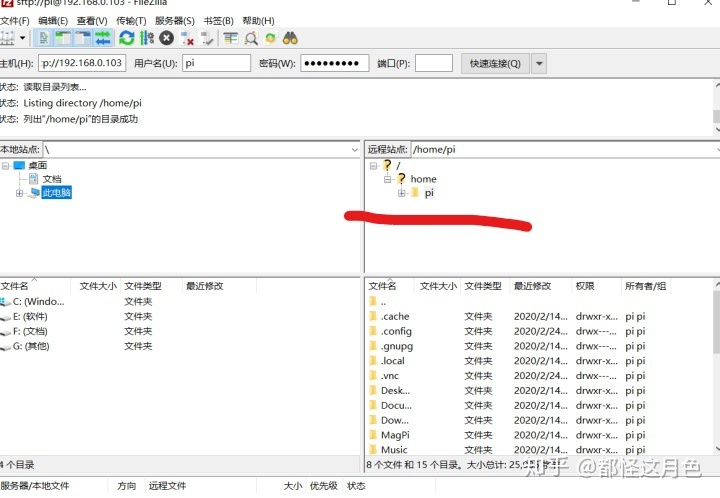This screenshot has width=720, height=498.
Task: Sort local files by 文件大小 column
Action: coord(98,286)
